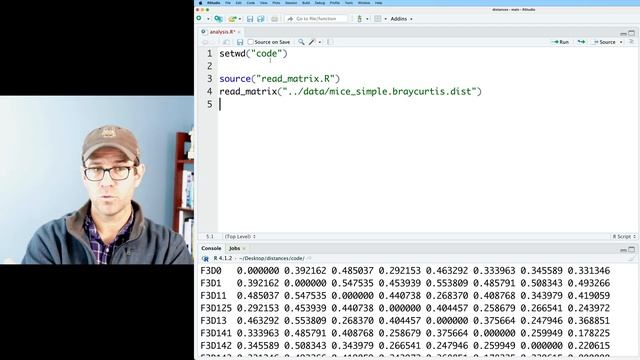
Task: Click the 0.178225 value in console output
Action: click(589, 333)
